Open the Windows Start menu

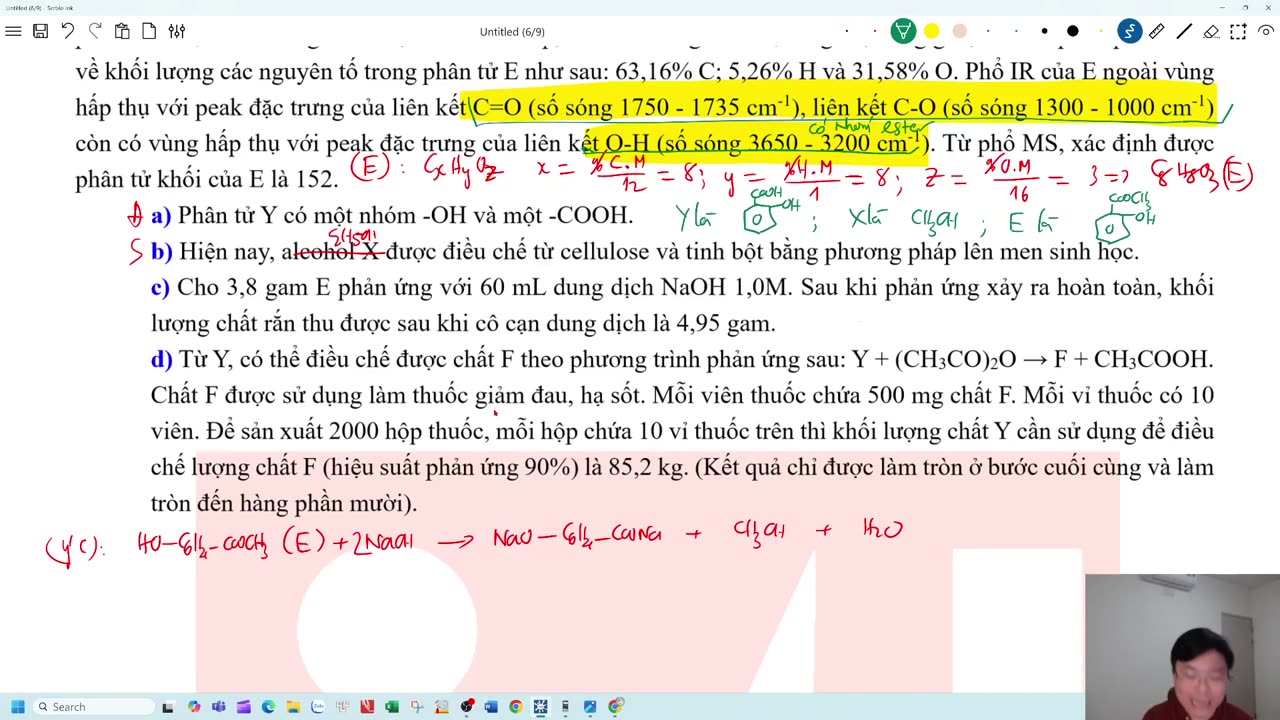[17, 707]
